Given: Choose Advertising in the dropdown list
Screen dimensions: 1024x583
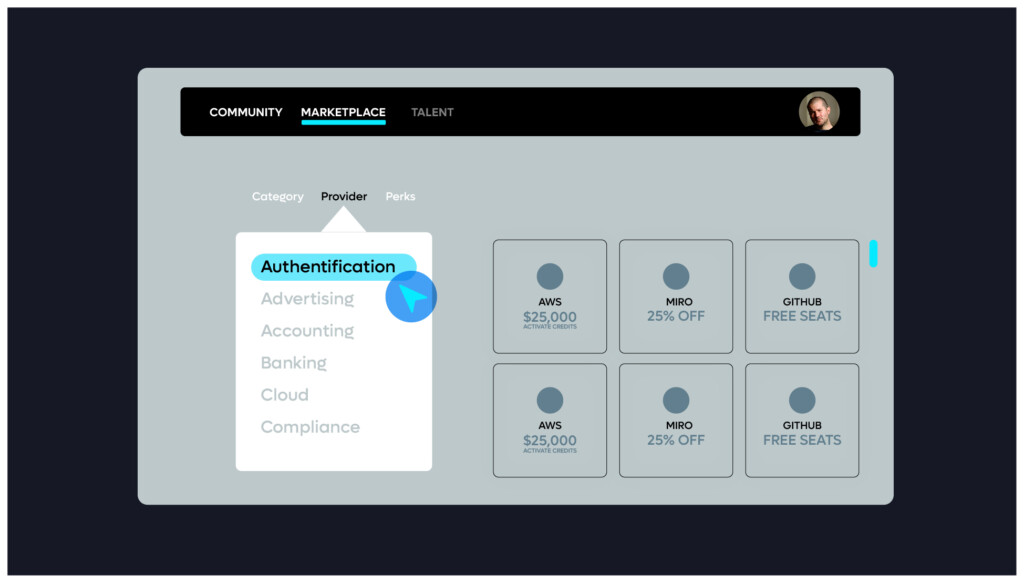Looking at the screenshot, I should coord(307,299).
